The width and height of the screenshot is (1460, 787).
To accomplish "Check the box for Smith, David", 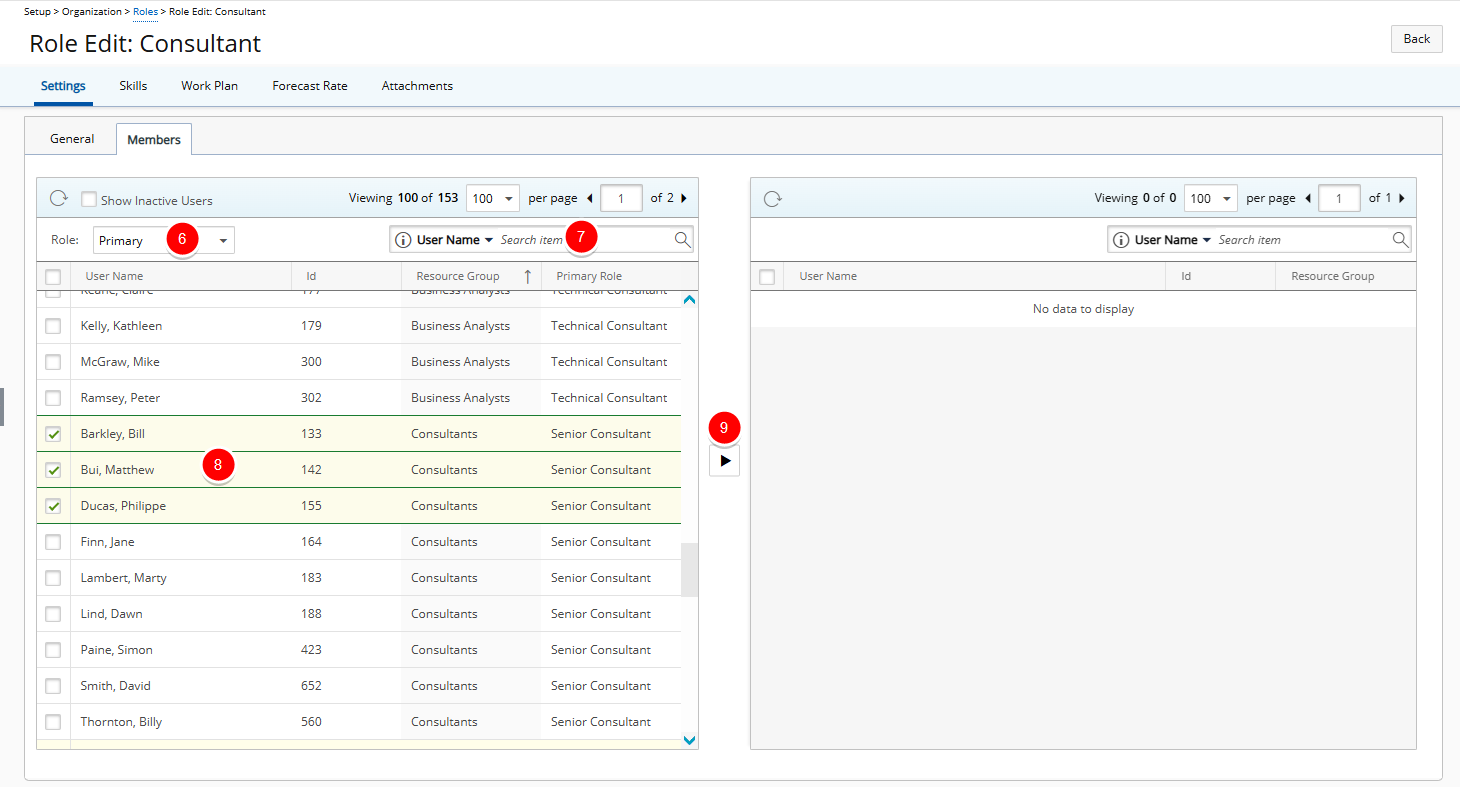I will 53,686.
